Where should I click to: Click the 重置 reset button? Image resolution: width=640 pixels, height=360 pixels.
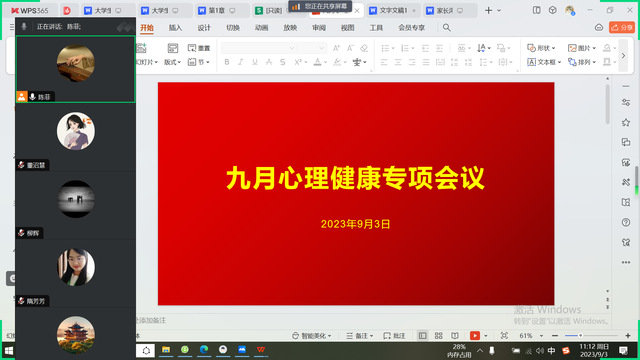pos(199,48)
